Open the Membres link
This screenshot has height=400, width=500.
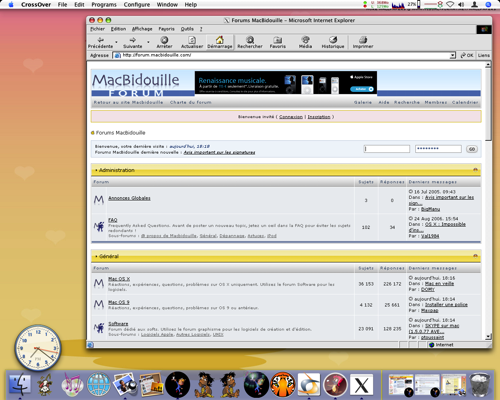click(436, 102)
